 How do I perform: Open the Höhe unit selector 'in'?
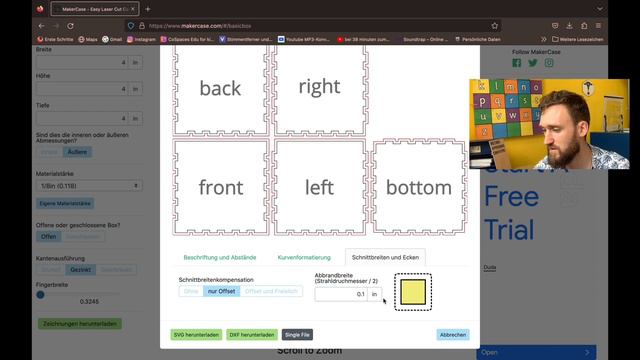tap(136, 89)
